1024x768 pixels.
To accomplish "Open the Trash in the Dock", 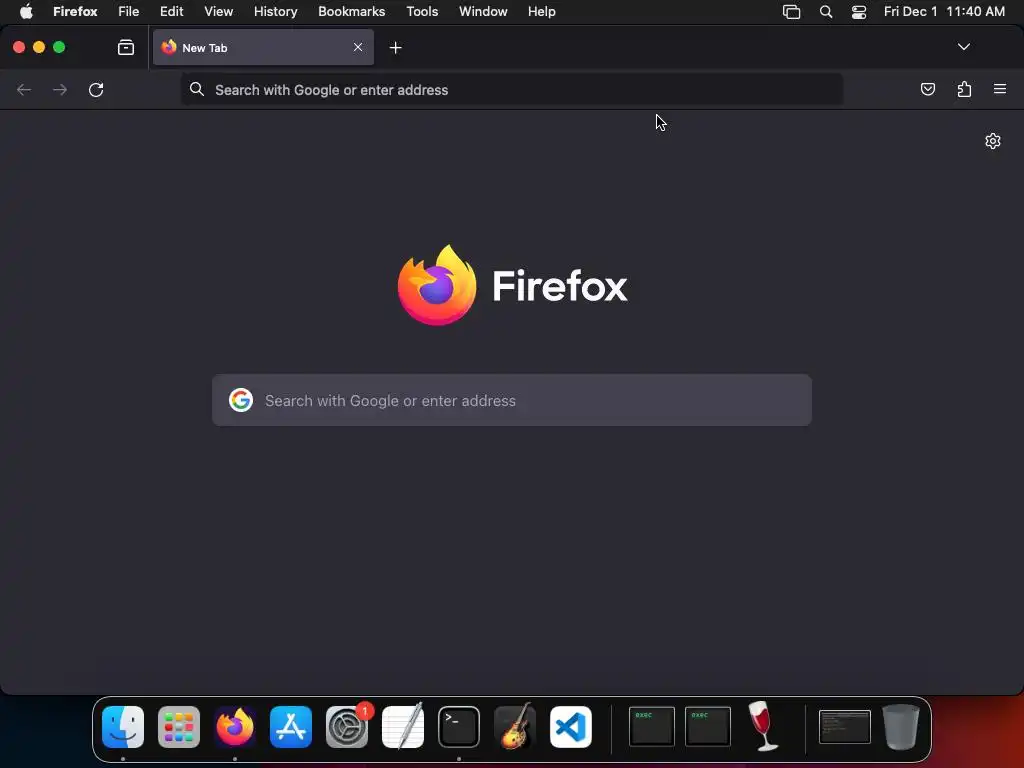I will (x=901, y=727).
